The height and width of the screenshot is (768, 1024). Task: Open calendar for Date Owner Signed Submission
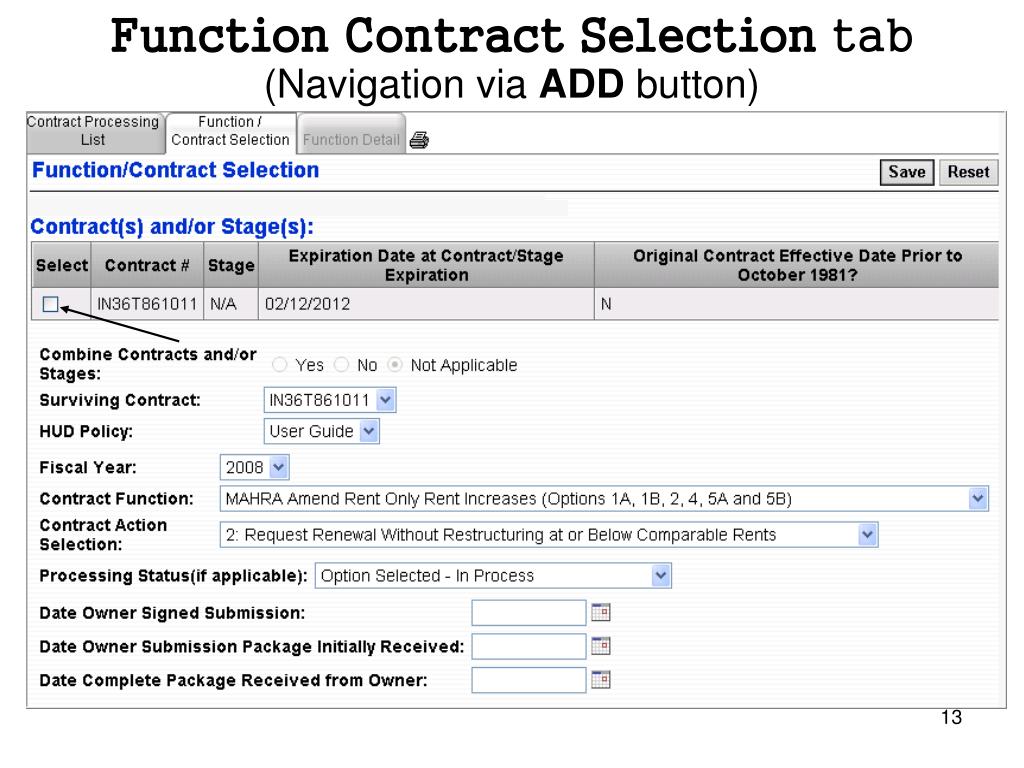(x=601, y=612)
